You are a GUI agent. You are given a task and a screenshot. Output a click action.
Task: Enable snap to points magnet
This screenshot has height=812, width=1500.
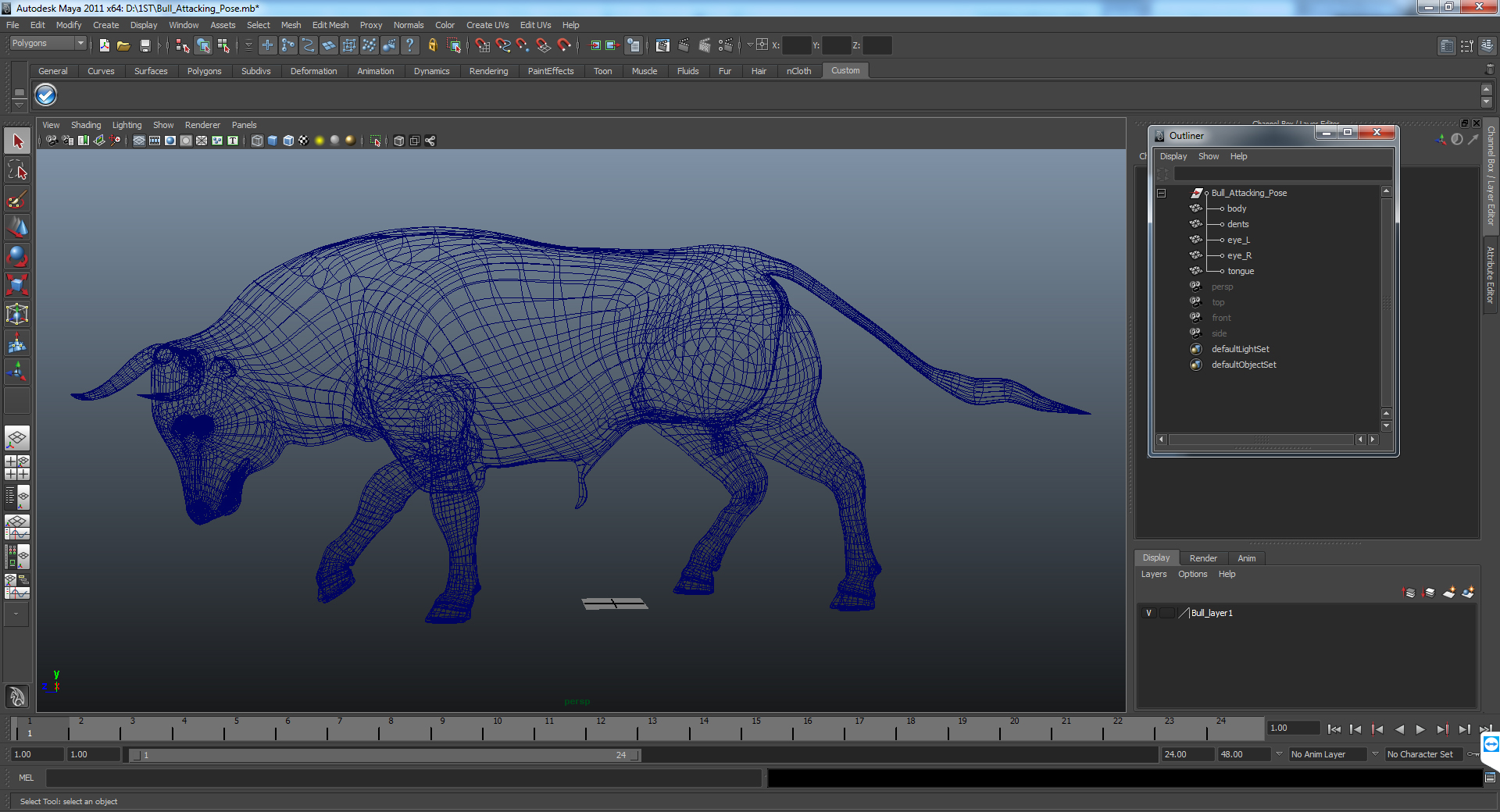[523, 46]
